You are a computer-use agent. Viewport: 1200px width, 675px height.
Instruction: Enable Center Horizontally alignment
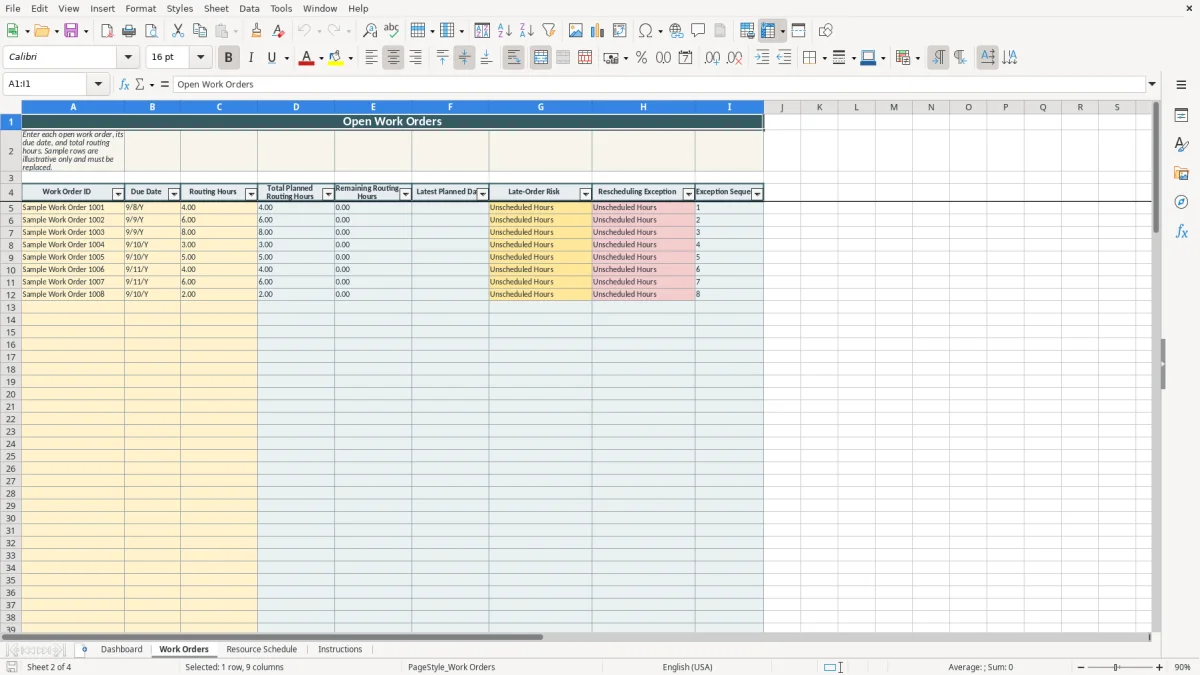pos(393,58)
